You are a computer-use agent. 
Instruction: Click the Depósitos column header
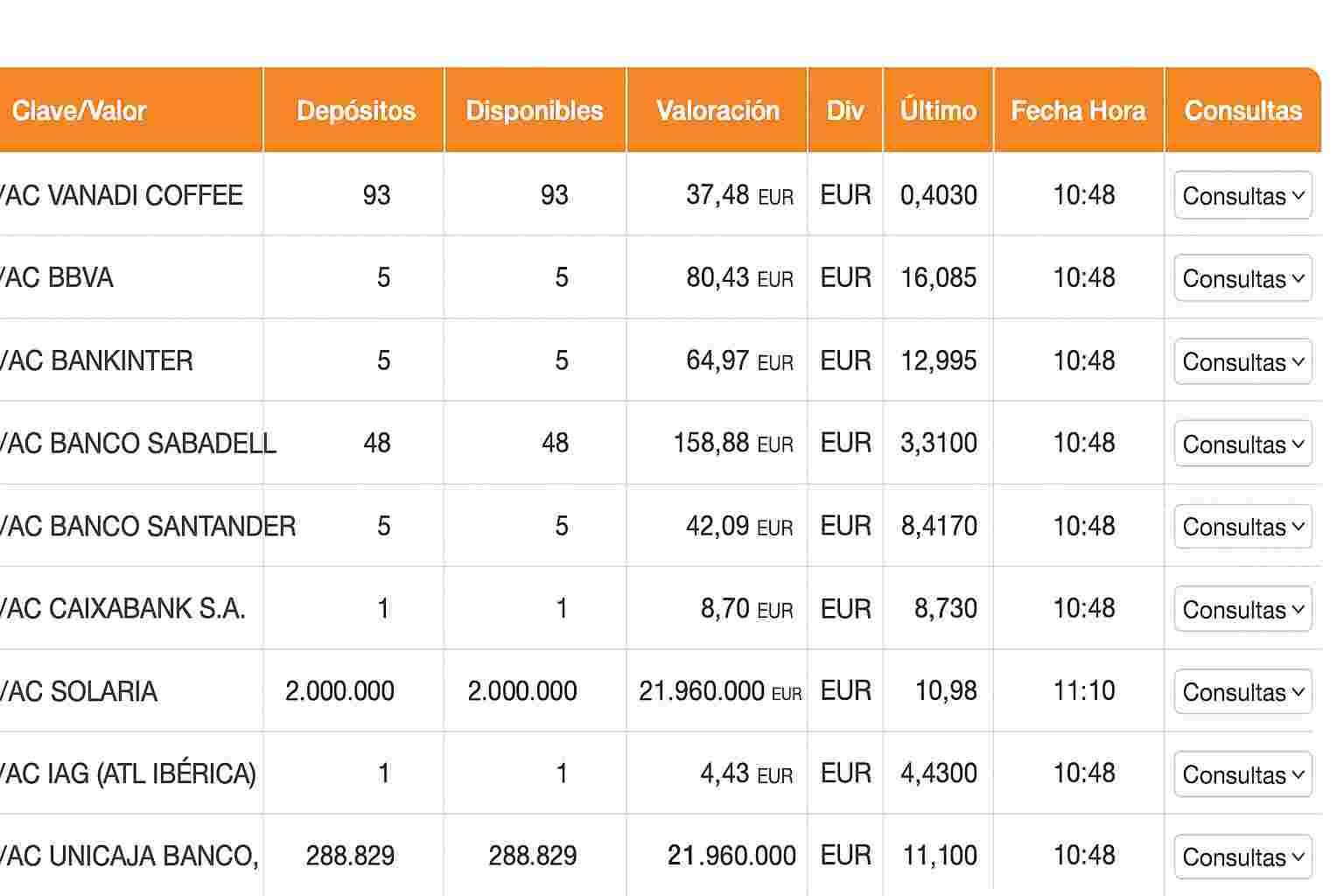tap(356, 111)
